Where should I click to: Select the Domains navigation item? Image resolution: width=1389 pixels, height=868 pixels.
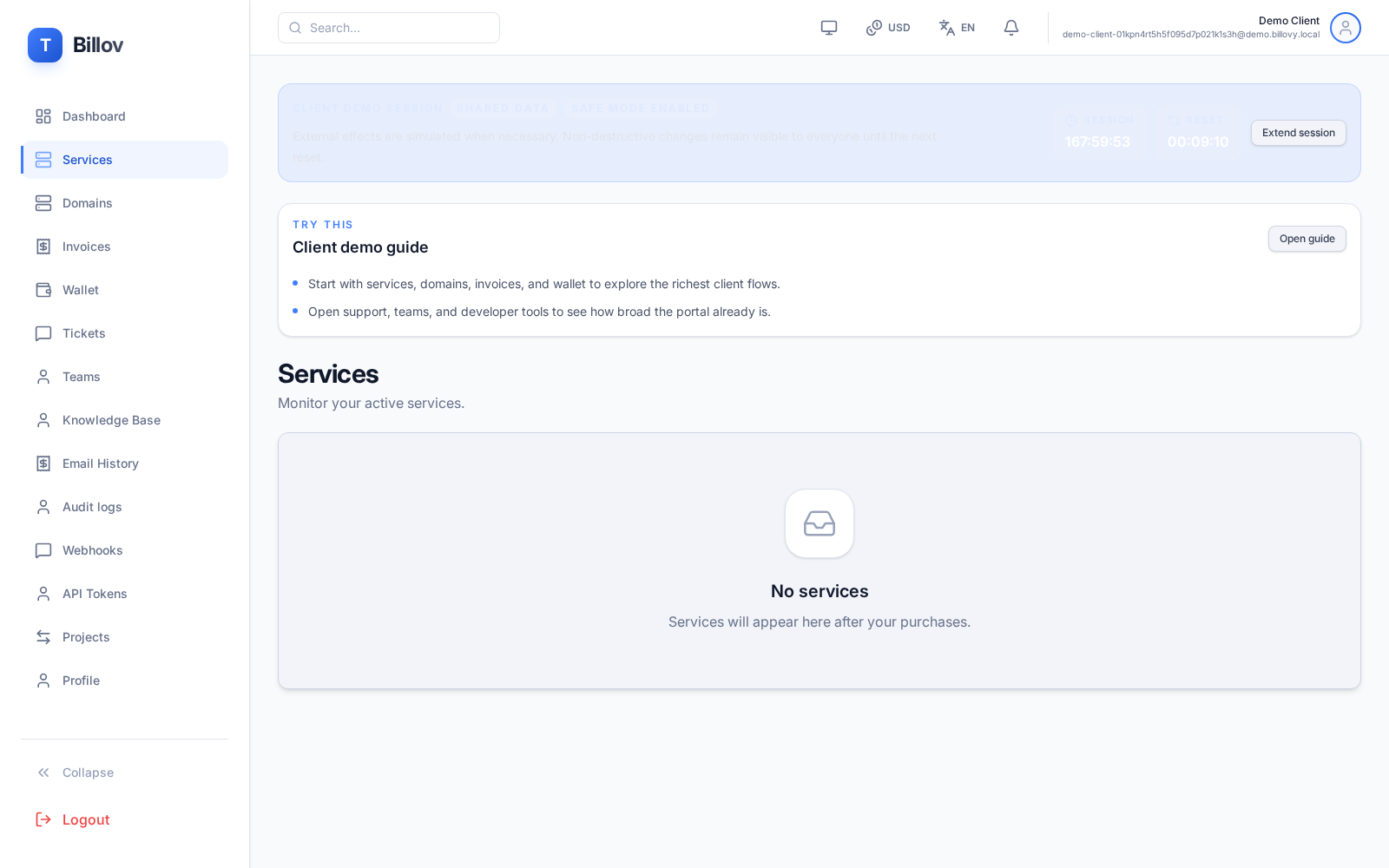(x=87, y=203)
